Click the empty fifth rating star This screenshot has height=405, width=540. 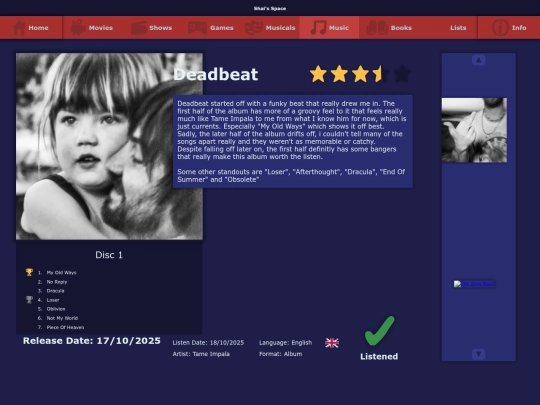click(x=402, y=74)
